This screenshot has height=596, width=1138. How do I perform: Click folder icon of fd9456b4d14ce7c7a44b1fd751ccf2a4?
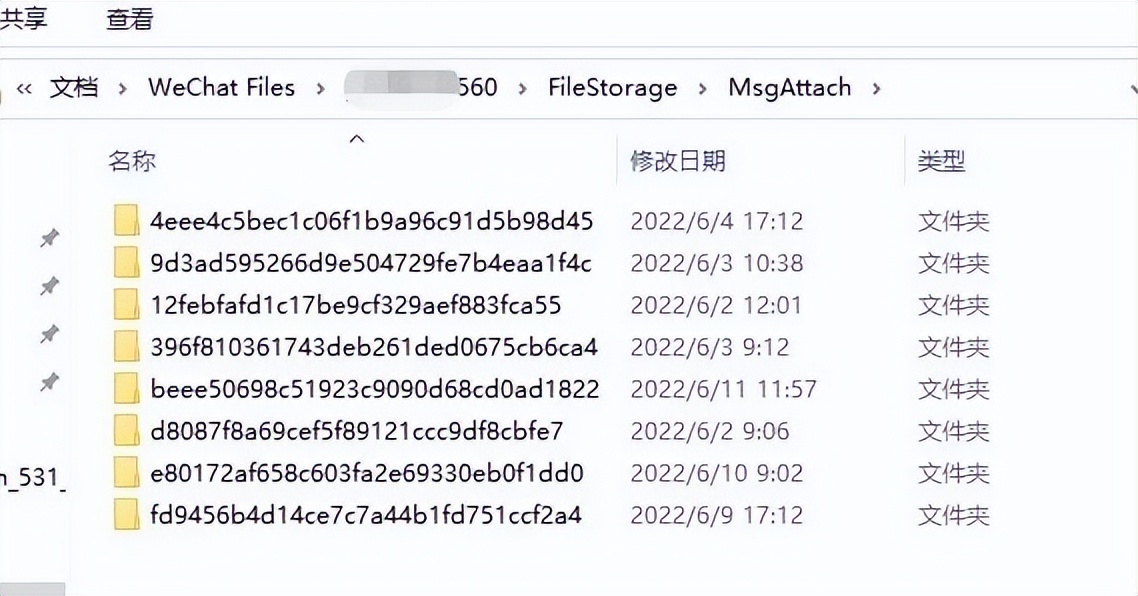pyautogui.click(x=126, y=515)
